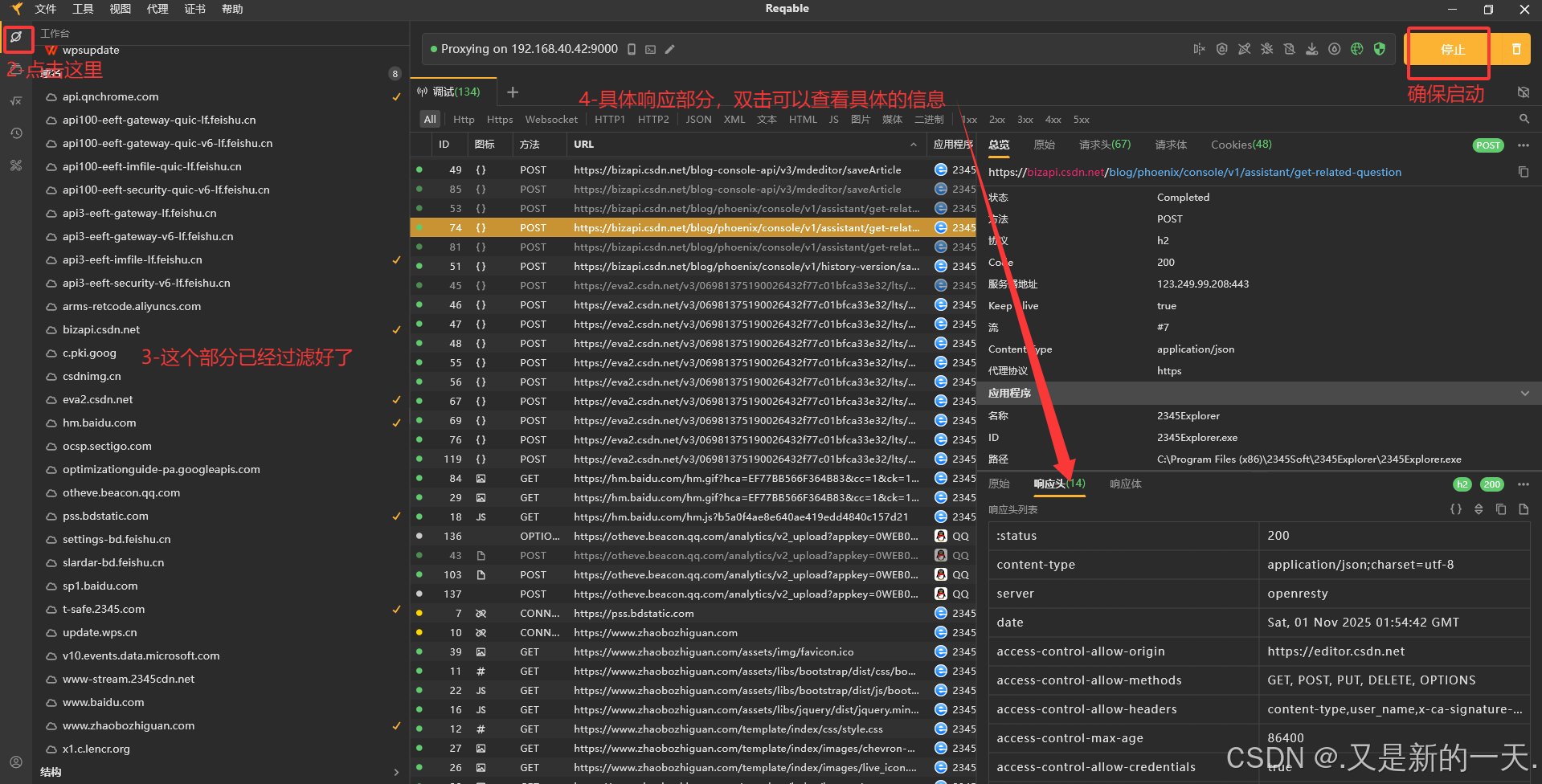
Task: Add a new tab with plus icon
Action: 513,92
